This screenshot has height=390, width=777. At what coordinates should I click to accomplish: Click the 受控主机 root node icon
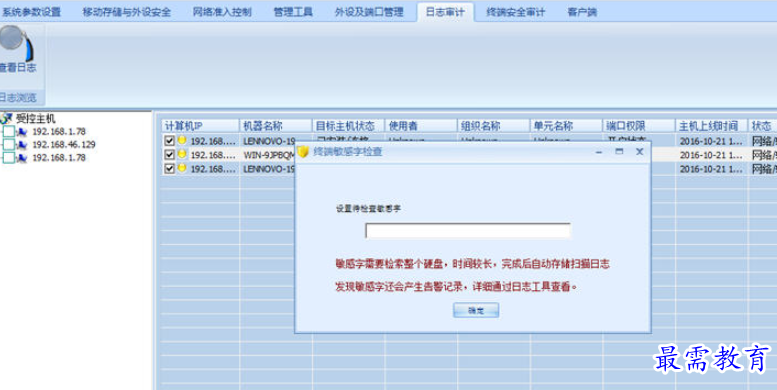(6, 118)
